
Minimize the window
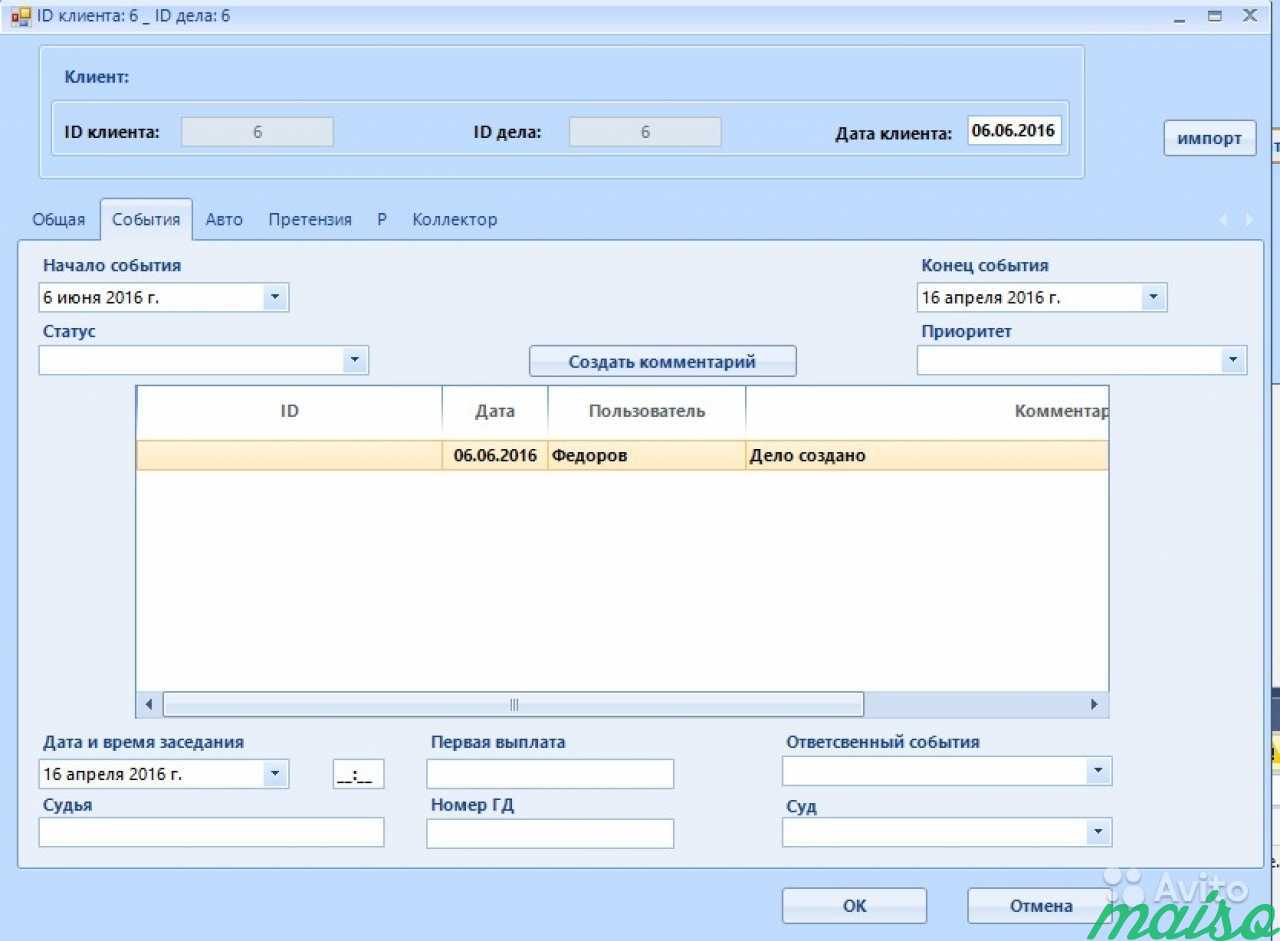(x=1181, y=17)
